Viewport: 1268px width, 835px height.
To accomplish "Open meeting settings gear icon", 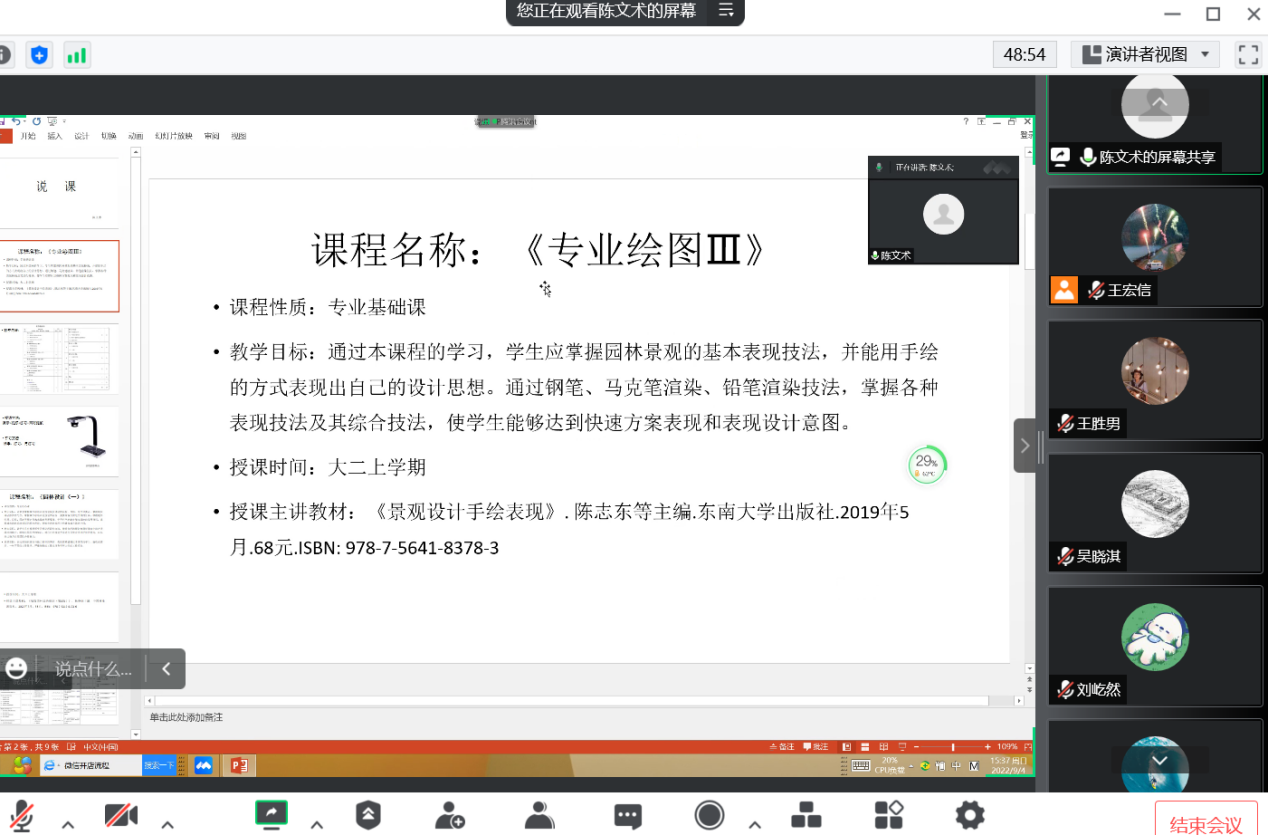I will tap(969, 816).
